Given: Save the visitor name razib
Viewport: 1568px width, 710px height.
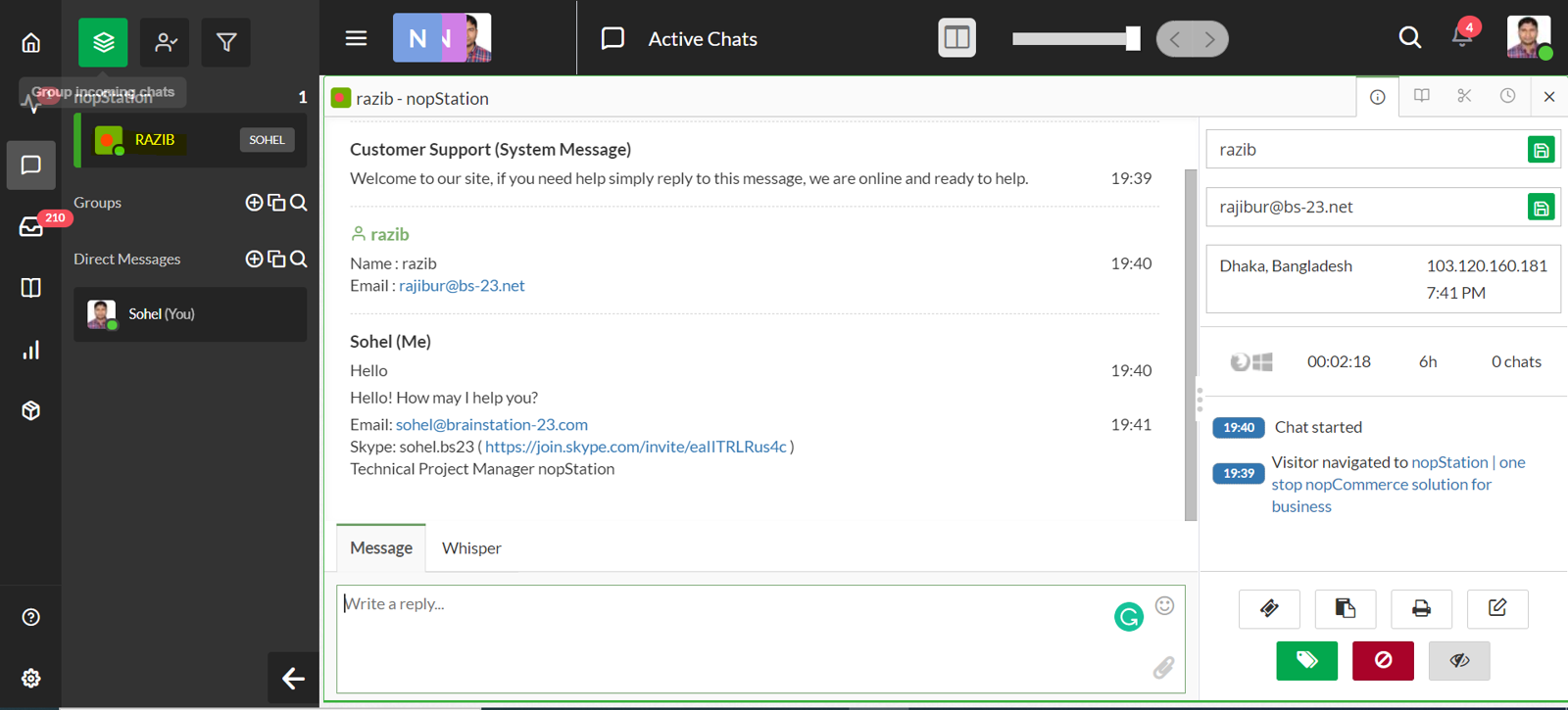Looking at the screenshot, I should tap(1541, 150).
